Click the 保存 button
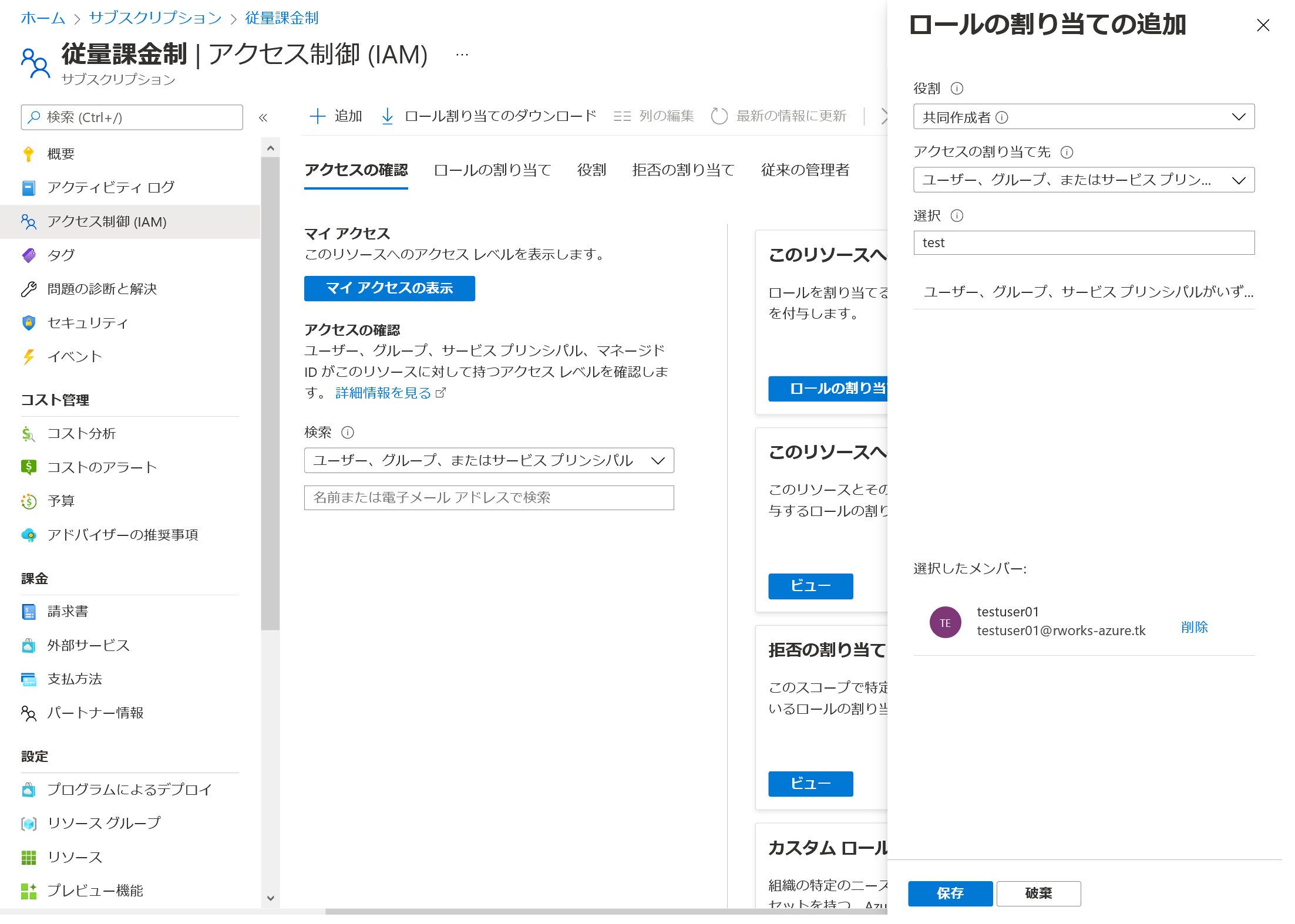 point(950,893)
